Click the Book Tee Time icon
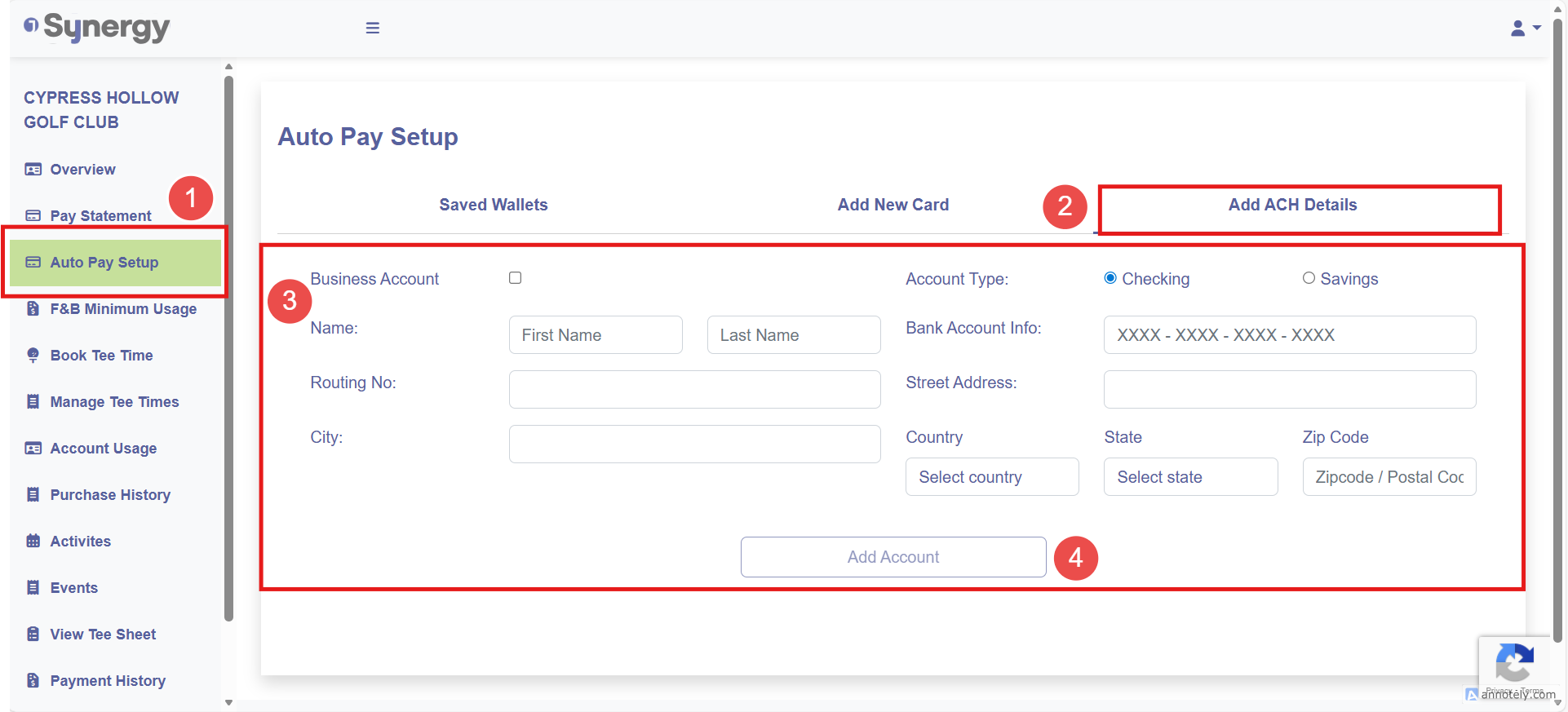The image size is (1568, 712). tap(33, 356)
